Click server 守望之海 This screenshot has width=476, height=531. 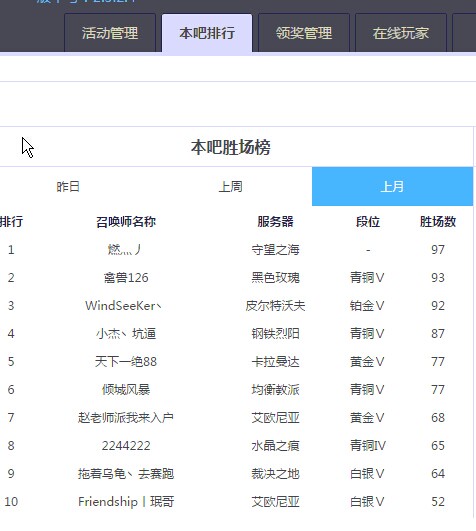coord(275,250)
